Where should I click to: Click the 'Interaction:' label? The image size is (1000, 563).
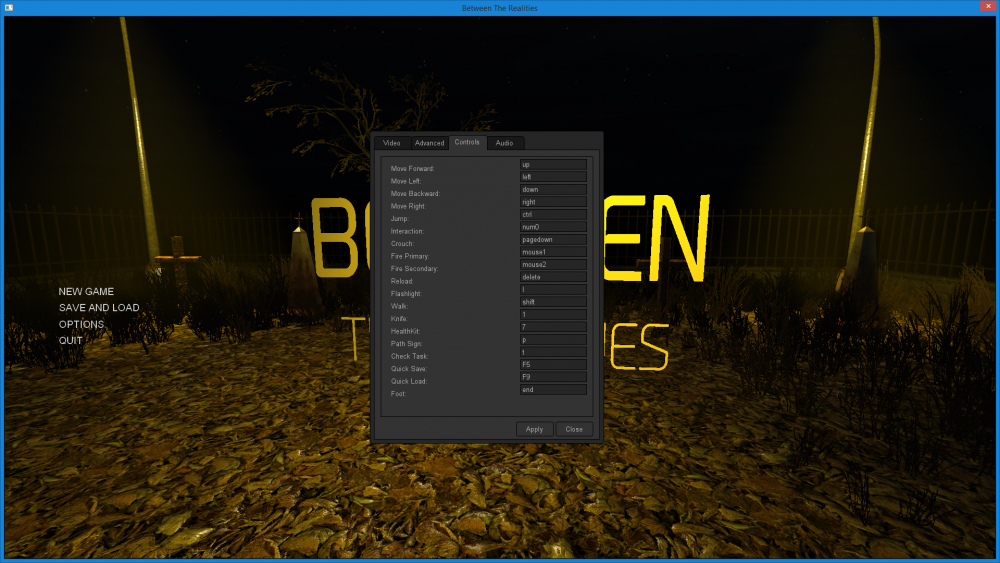click(x=407, y=231)
